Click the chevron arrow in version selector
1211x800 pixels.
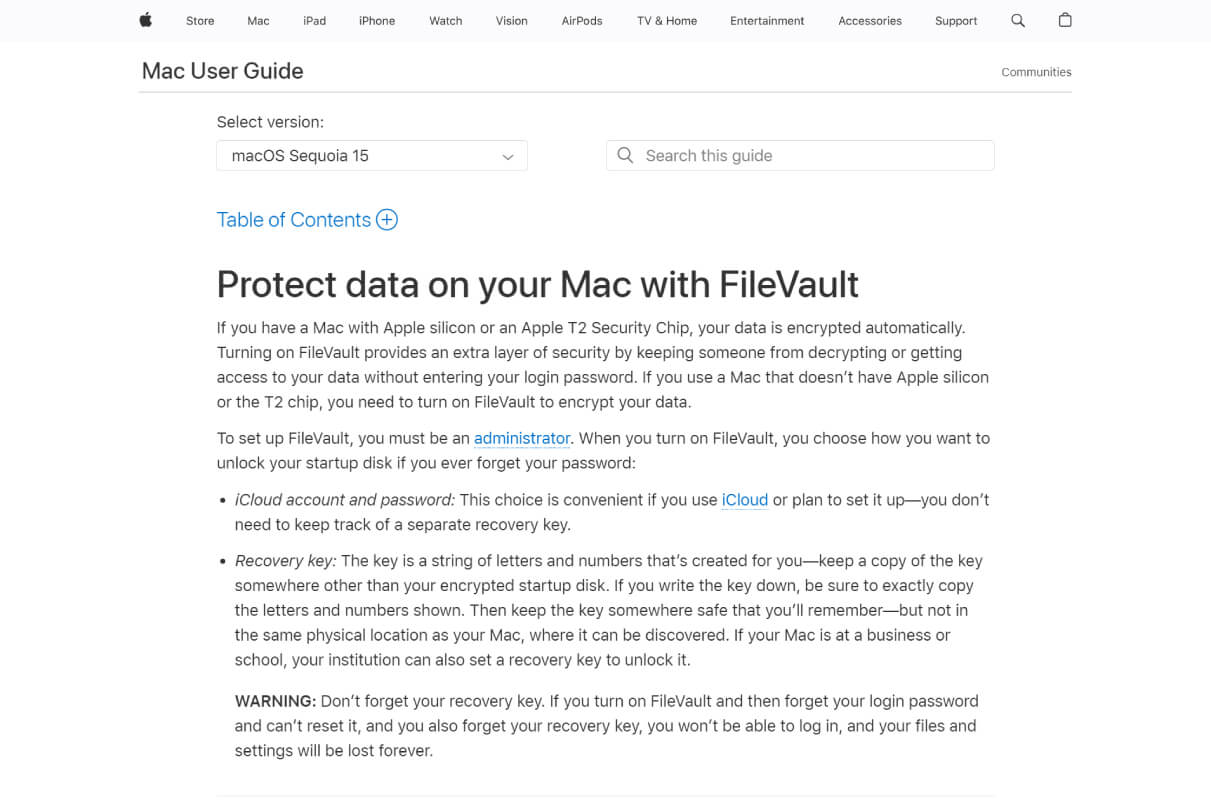(x=508, y=157)
